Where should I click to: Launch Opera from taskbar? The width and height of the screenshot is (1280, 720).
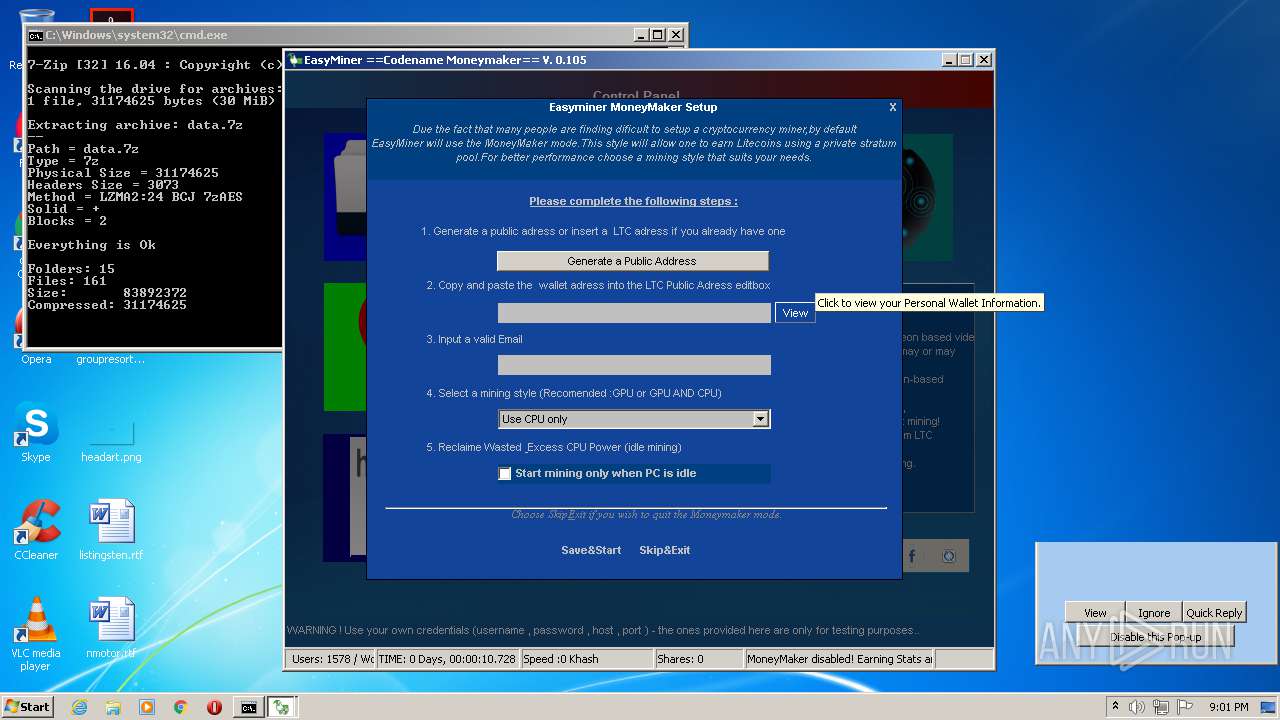tap(214, 707)
